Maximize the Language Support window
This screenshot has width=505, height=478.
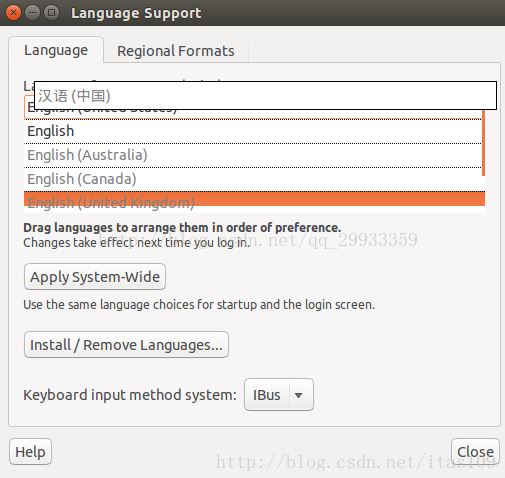pos(51,13)
